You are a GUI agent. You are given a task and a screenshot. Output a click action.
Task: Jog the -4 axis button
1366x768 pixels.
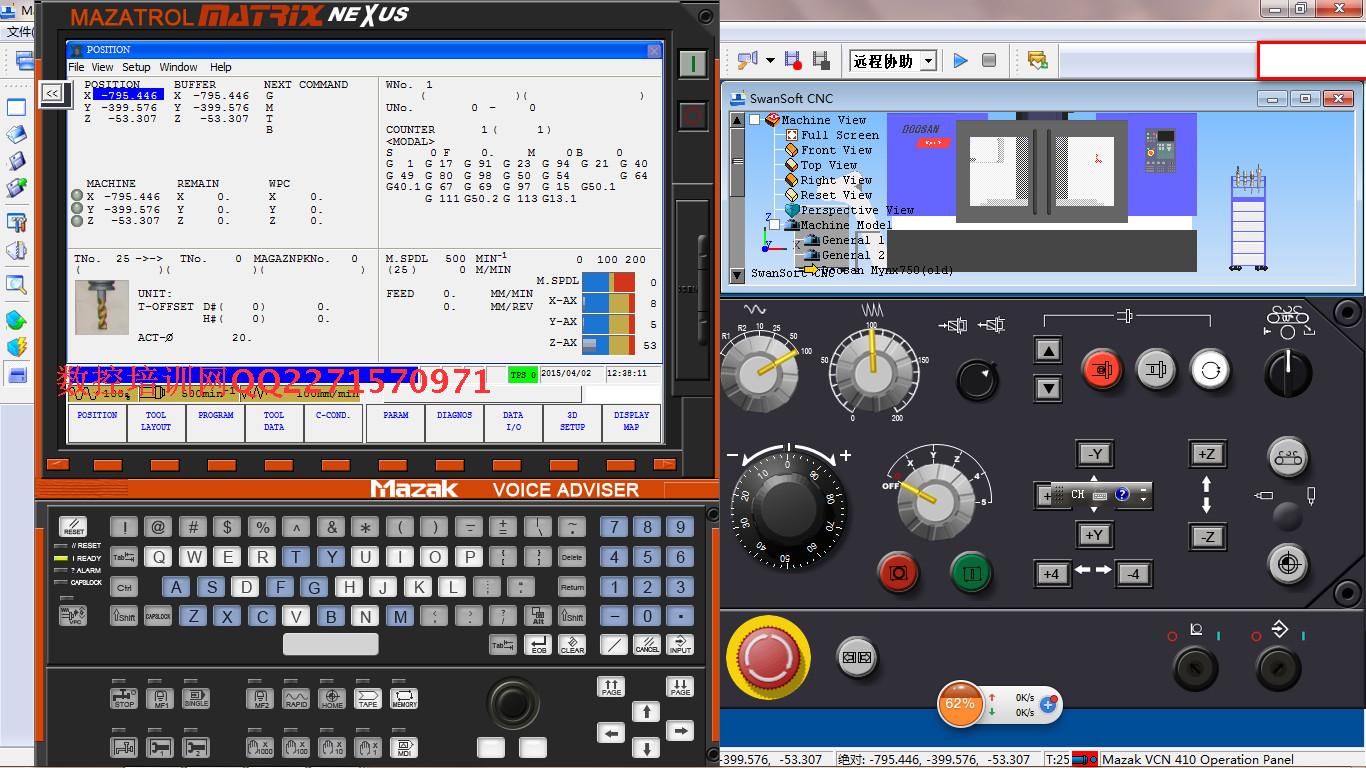(1132, 574)
